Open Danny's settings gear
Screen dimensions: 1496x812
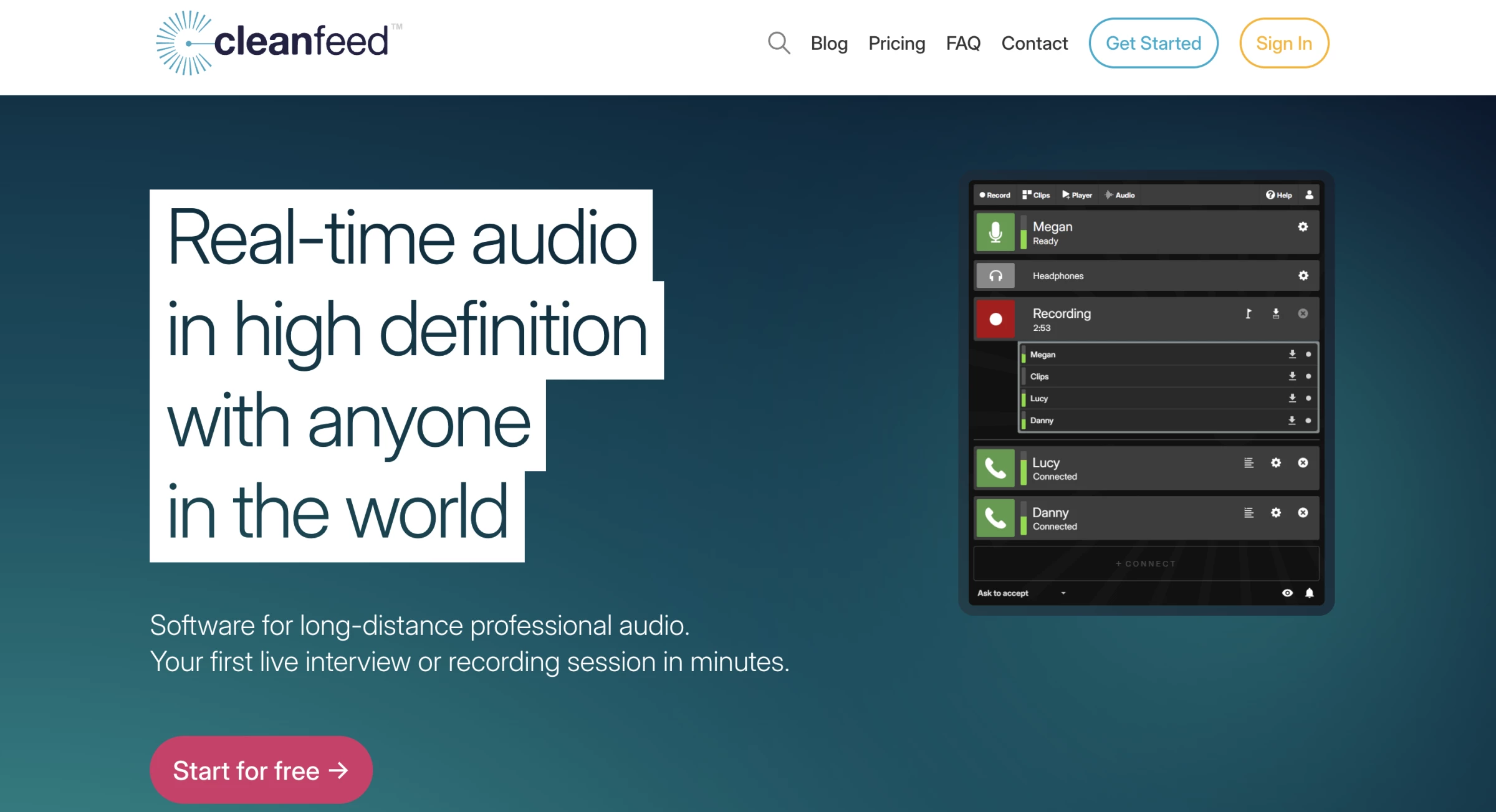tap(1276, 512)
